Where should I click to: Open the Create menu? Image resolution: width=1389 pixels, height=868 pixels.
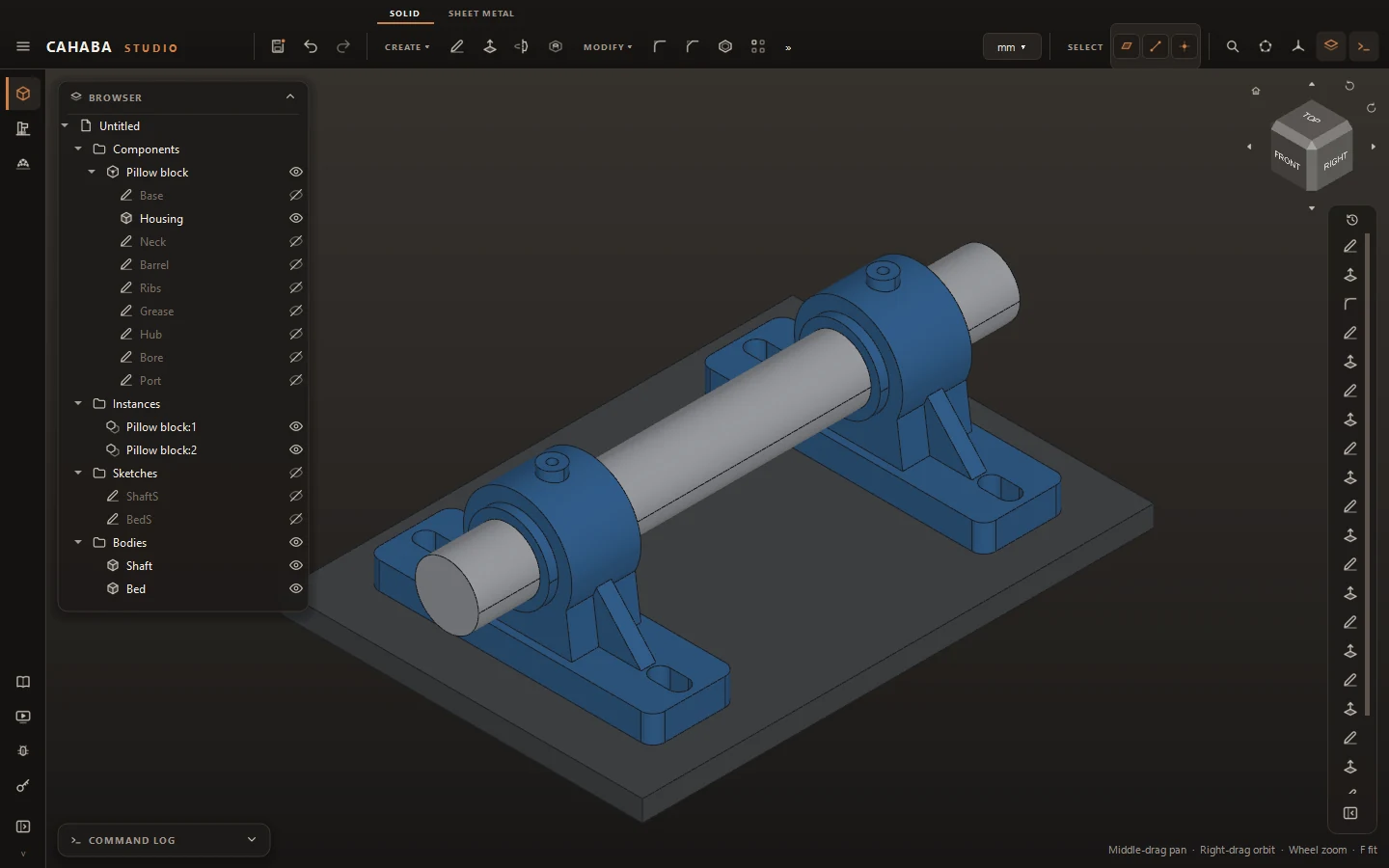[x=407, y=46]
